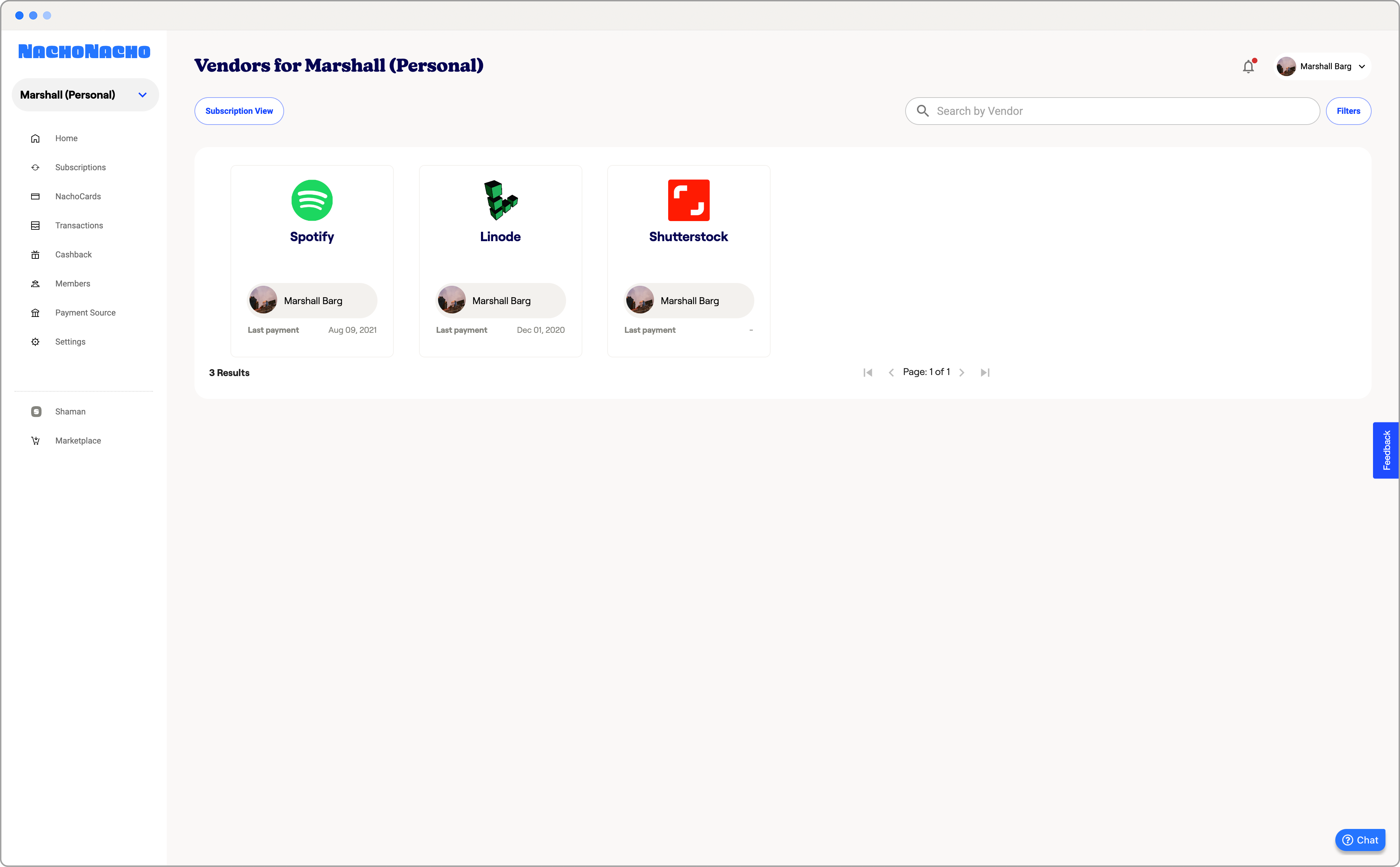Image resolution: width=1400 pixels, height=867 pixels.
Task: Open the Feedback side tab
Action: click(1386, 450)
